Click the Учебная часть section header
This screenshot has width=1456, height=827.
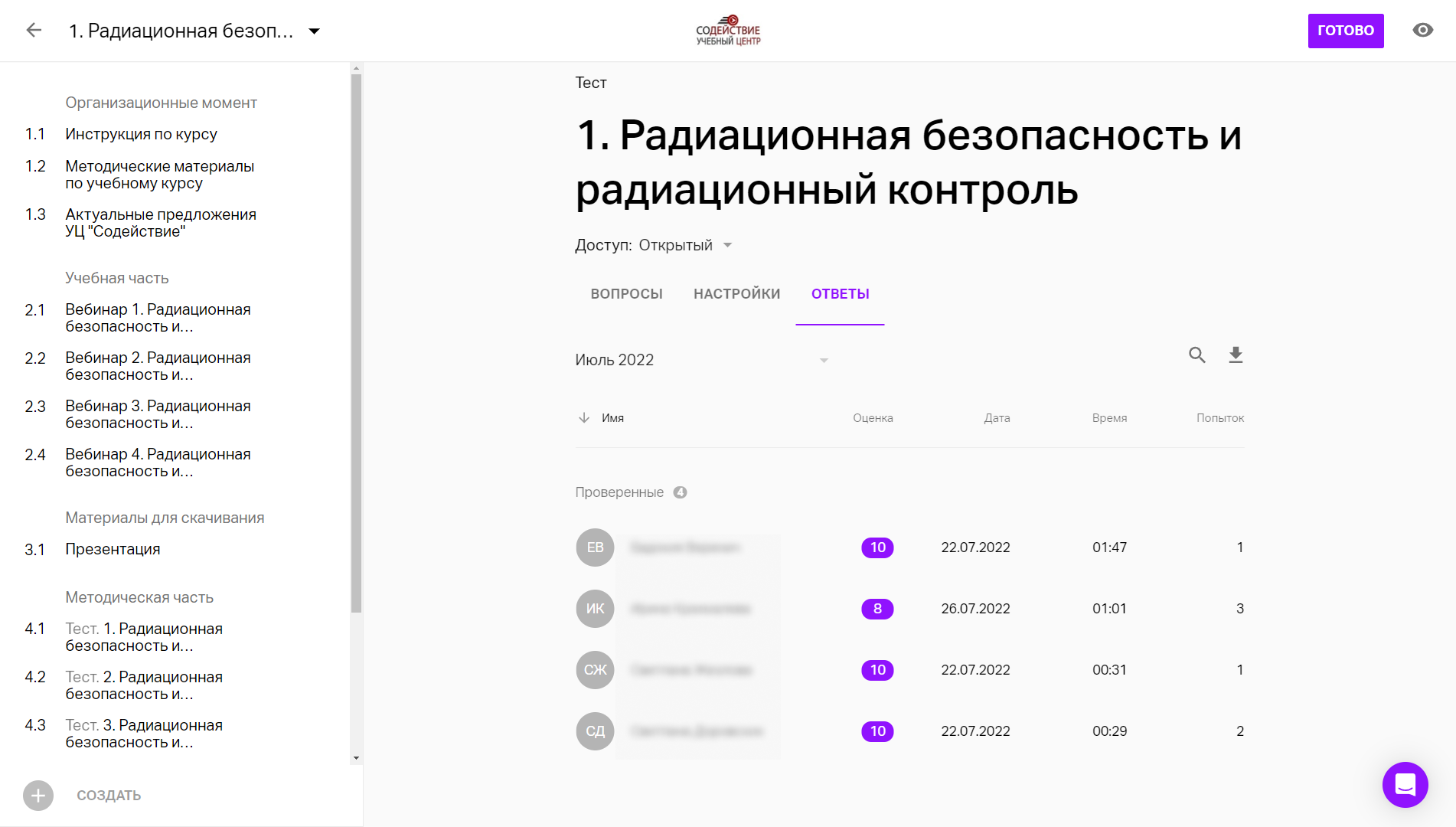click(116, 278)
